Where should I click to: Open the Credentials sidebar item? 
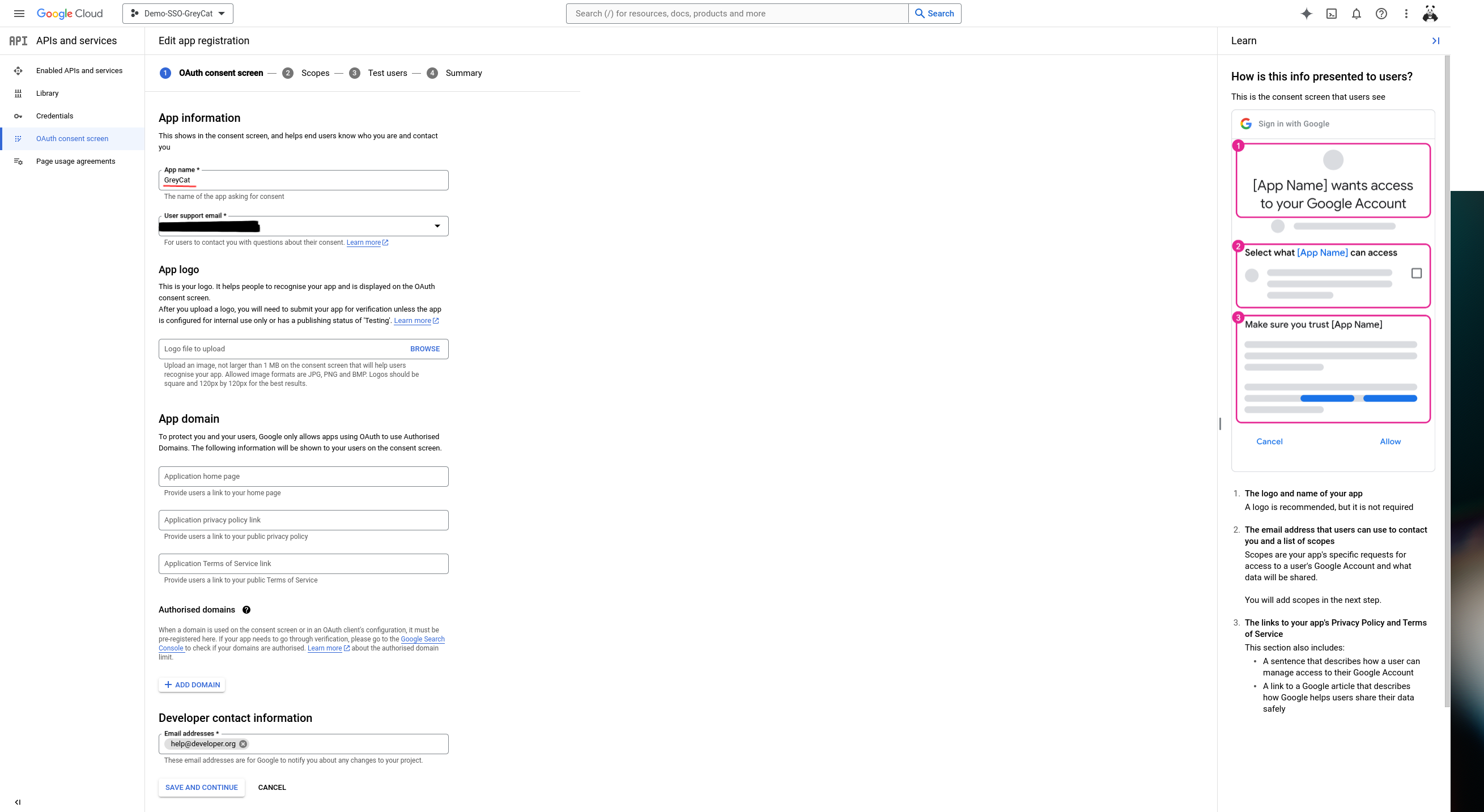[x=73, y=116]
